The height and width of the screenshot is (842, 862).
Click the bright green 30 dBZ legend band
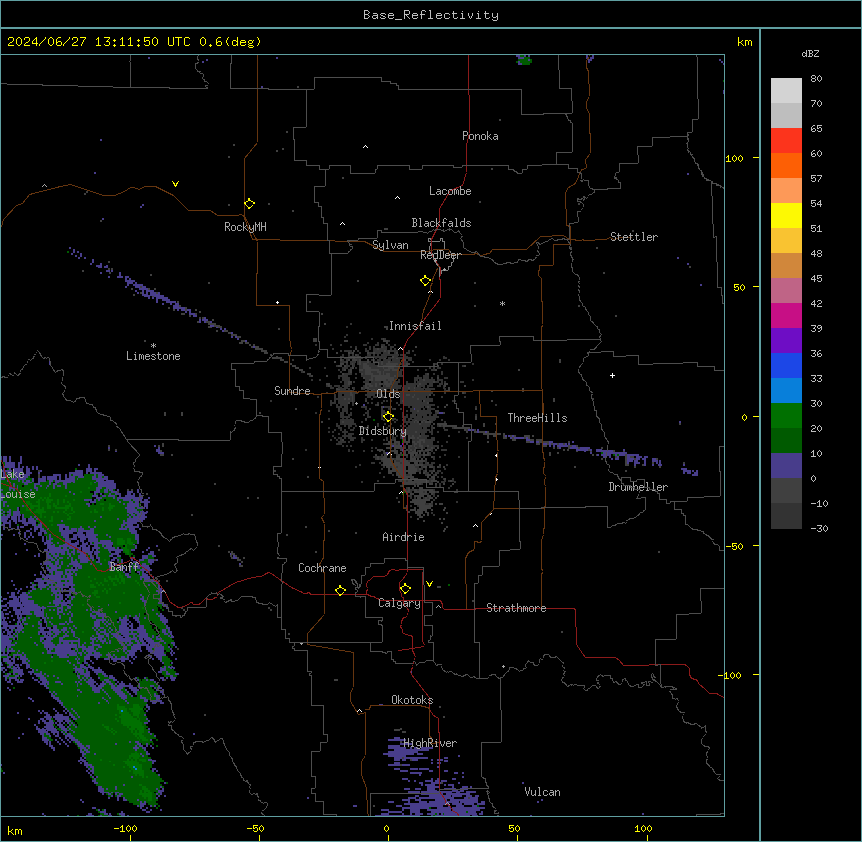point(786,416)
